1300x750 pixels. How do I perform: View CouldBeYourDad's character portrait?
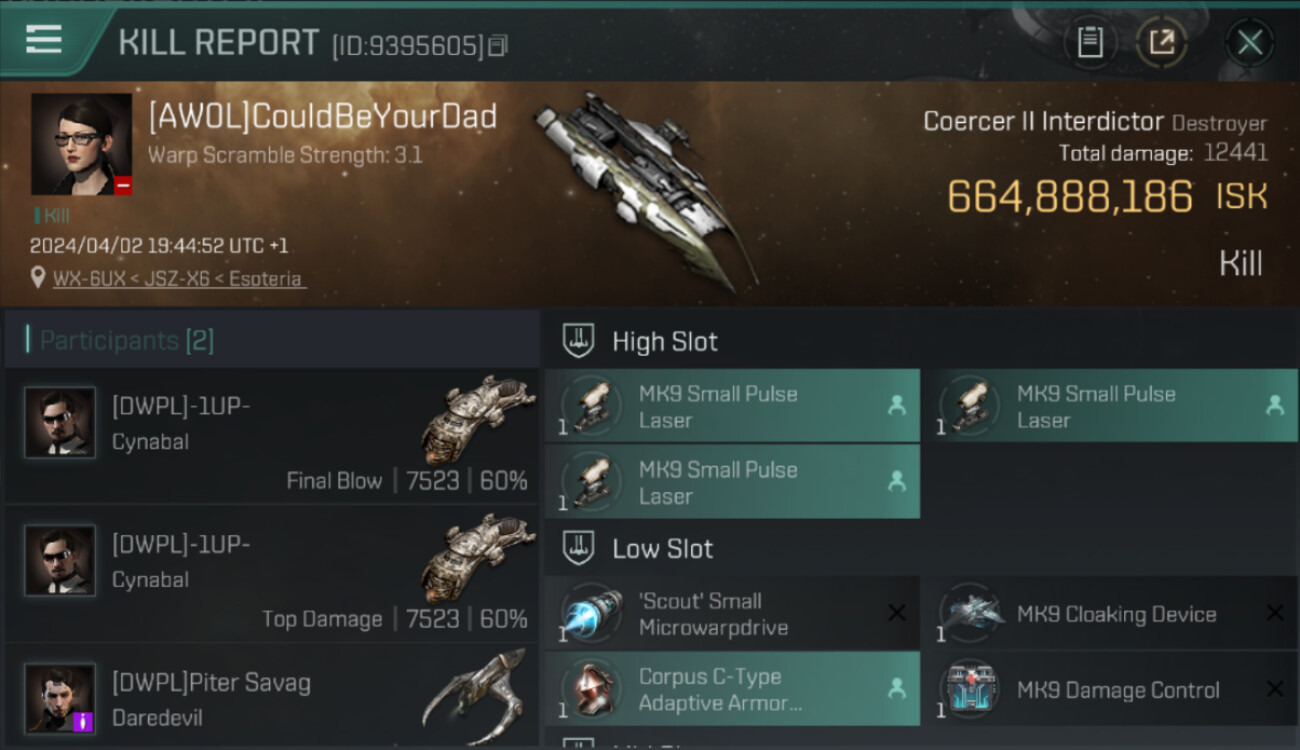81,144
